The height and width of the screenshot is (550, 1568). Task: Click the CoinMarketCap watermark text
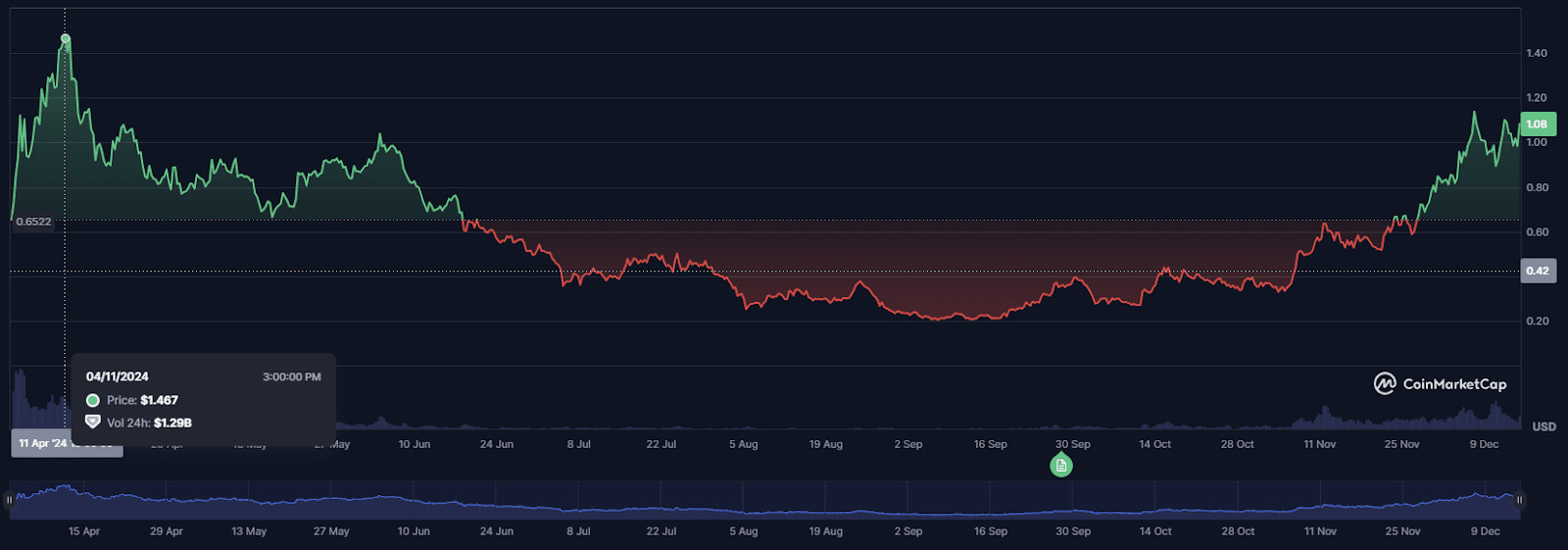pos(1454,384)
